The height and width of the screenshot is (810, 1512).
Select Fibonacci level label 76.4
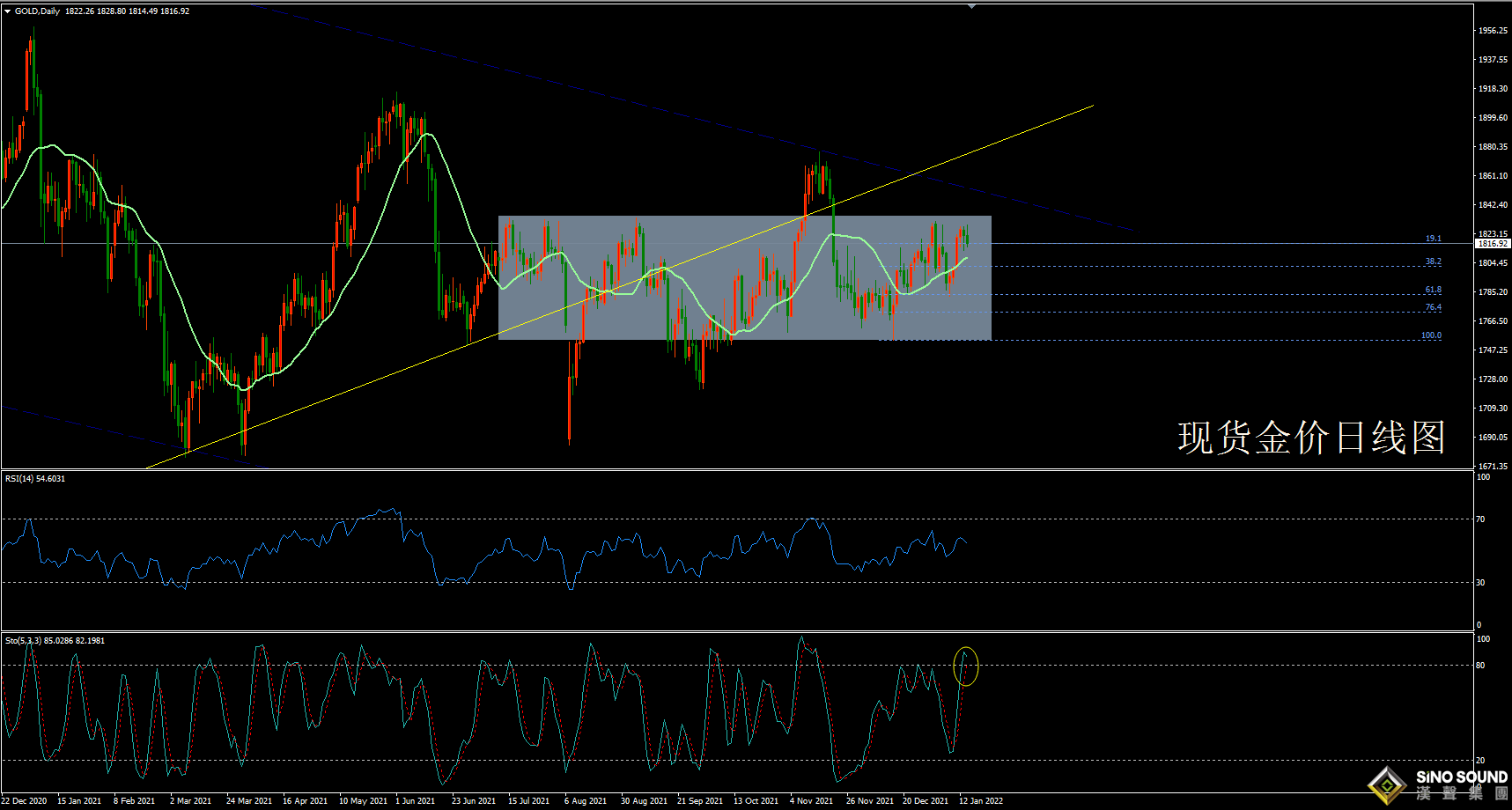click(x=1434, y=307)
